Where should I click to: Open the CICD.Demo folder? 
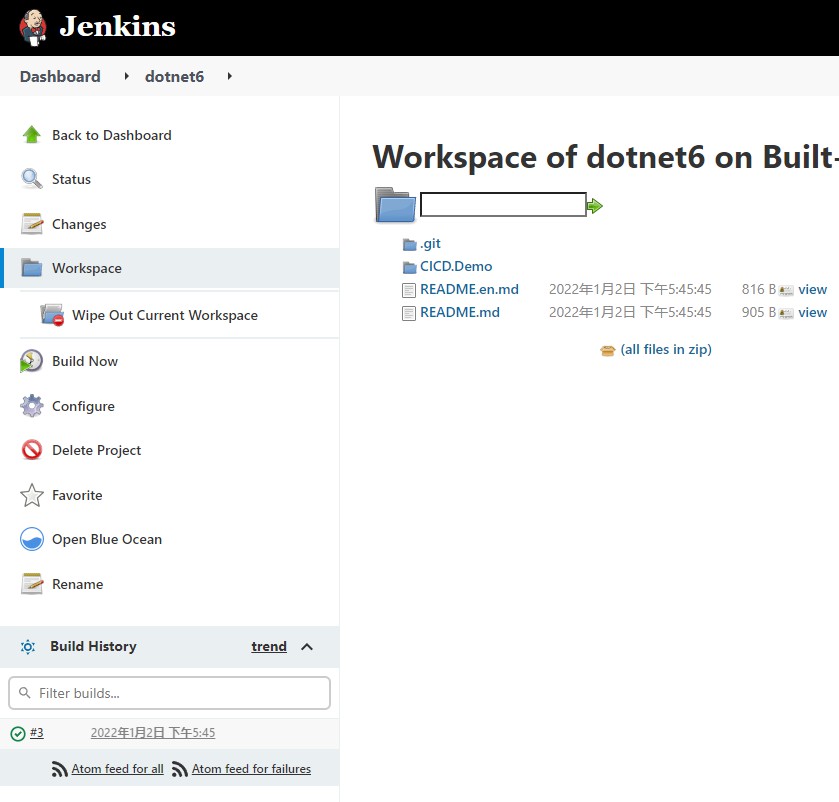point(456,267)
